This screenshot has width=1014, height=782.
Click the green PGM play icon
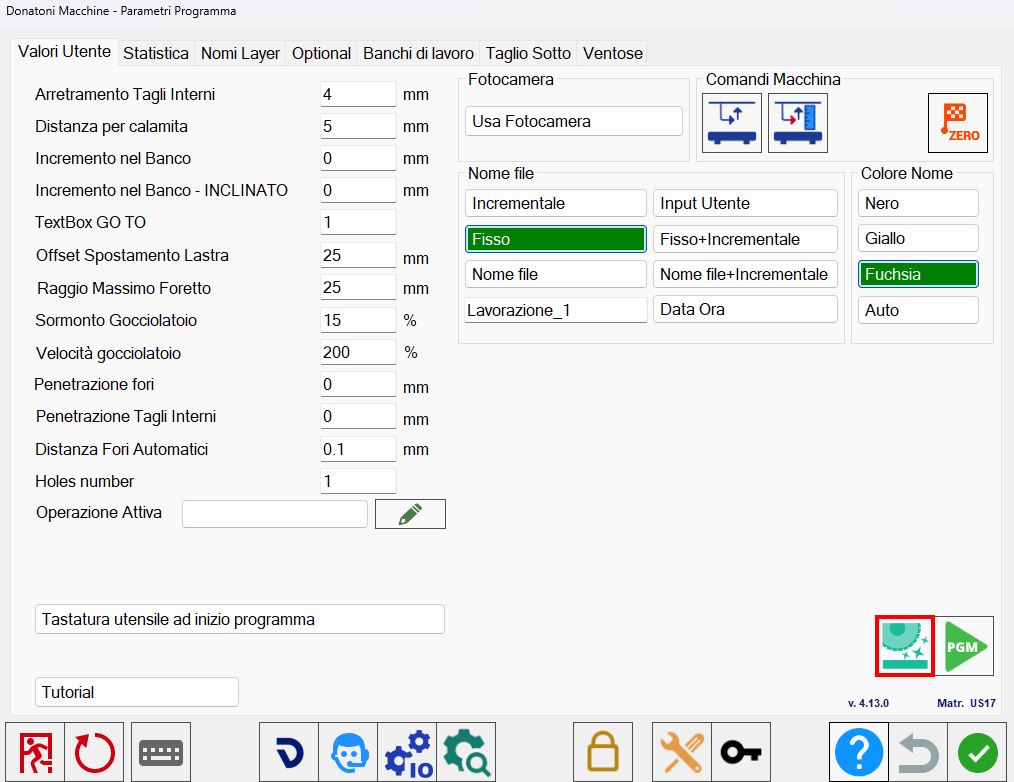pyautogui.click(x=965, y=646)
